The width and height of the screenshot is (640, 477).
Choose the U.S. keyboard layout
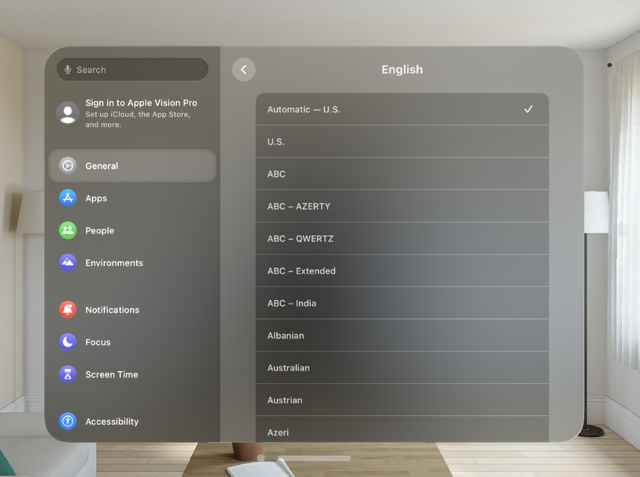point(401,142)
